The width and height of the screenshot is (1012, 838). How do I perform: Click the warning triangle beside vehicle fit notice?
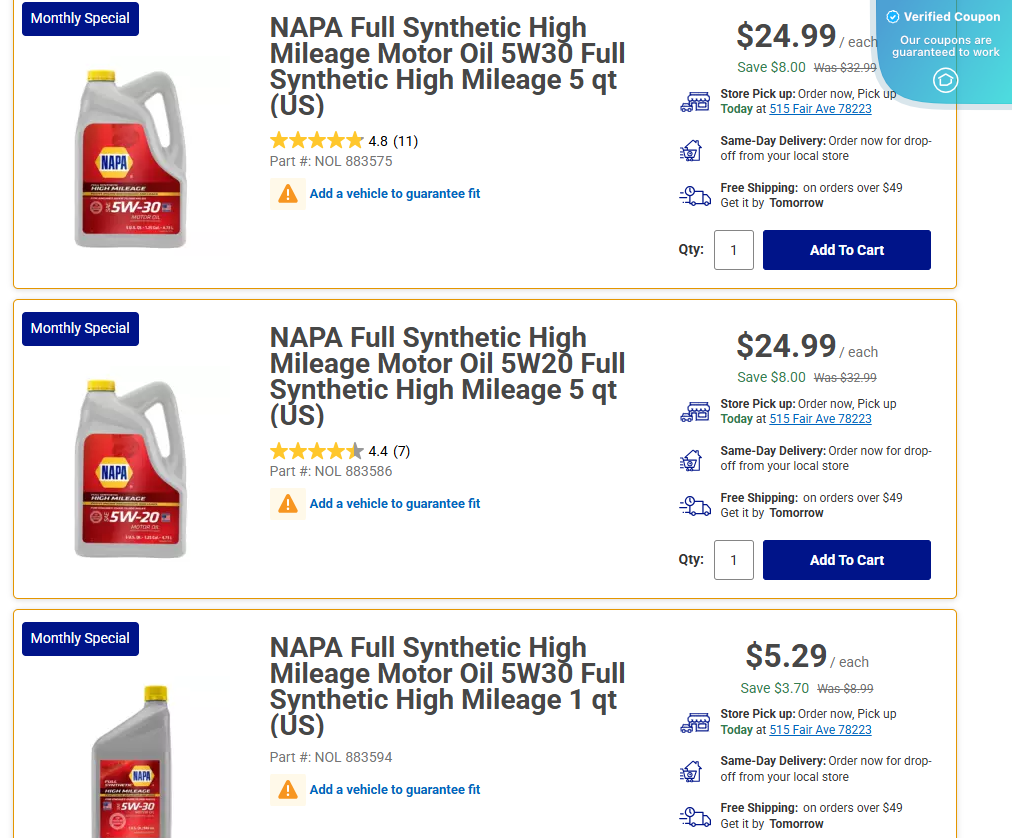[x=288, y=193]
